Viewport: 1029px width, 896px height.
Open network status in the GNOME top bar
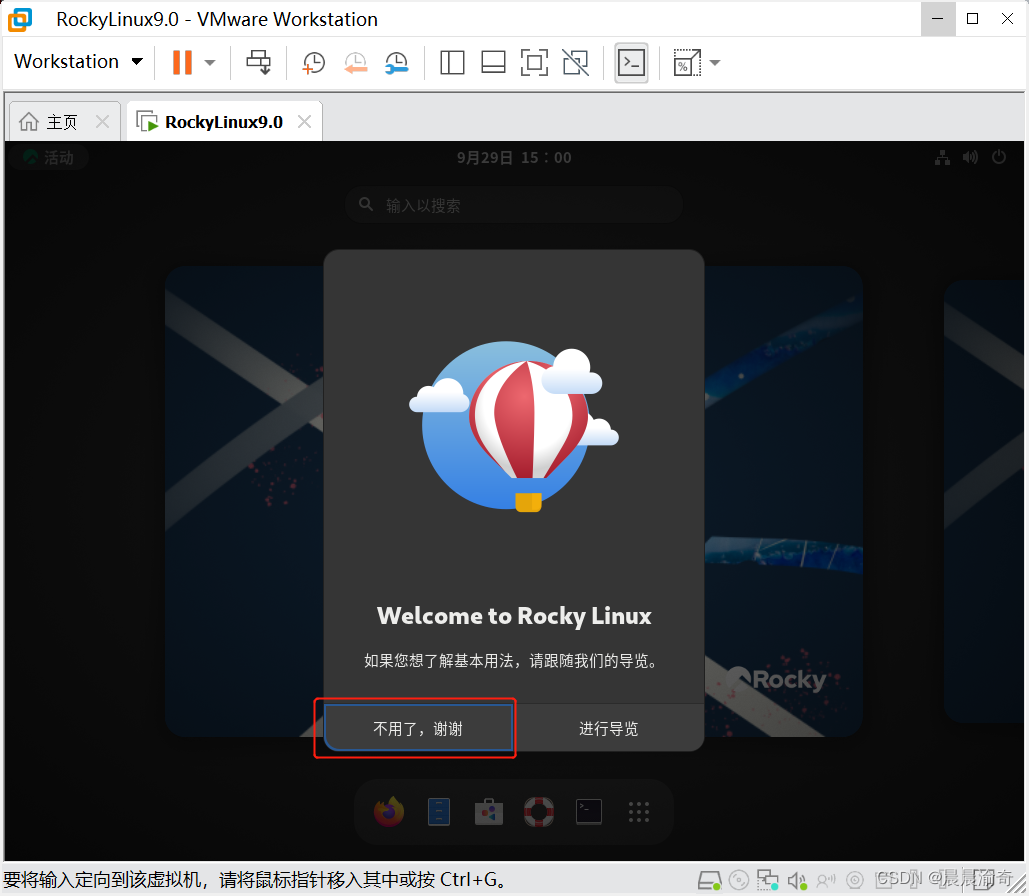942,158
